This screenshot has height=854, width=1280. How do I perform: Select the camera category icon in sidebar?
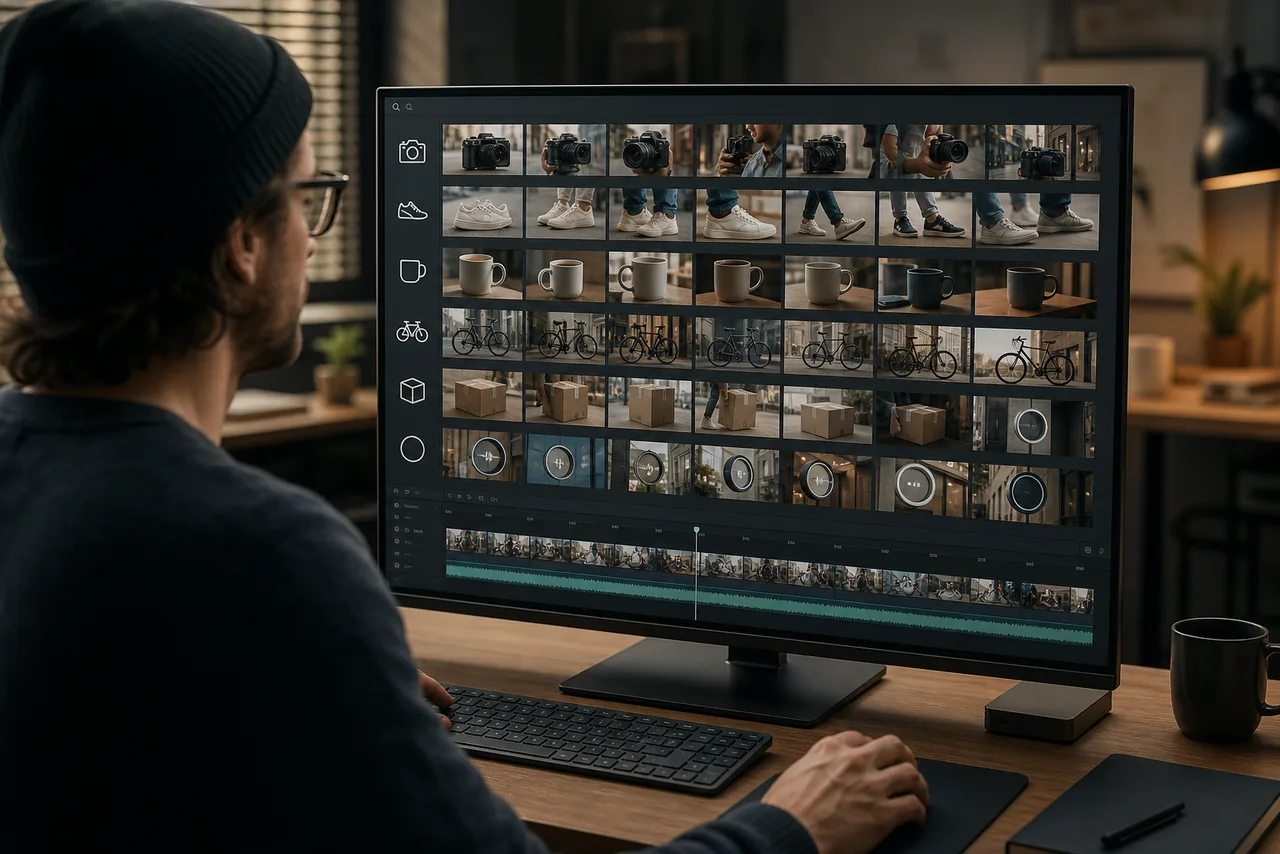pos(412,151)
